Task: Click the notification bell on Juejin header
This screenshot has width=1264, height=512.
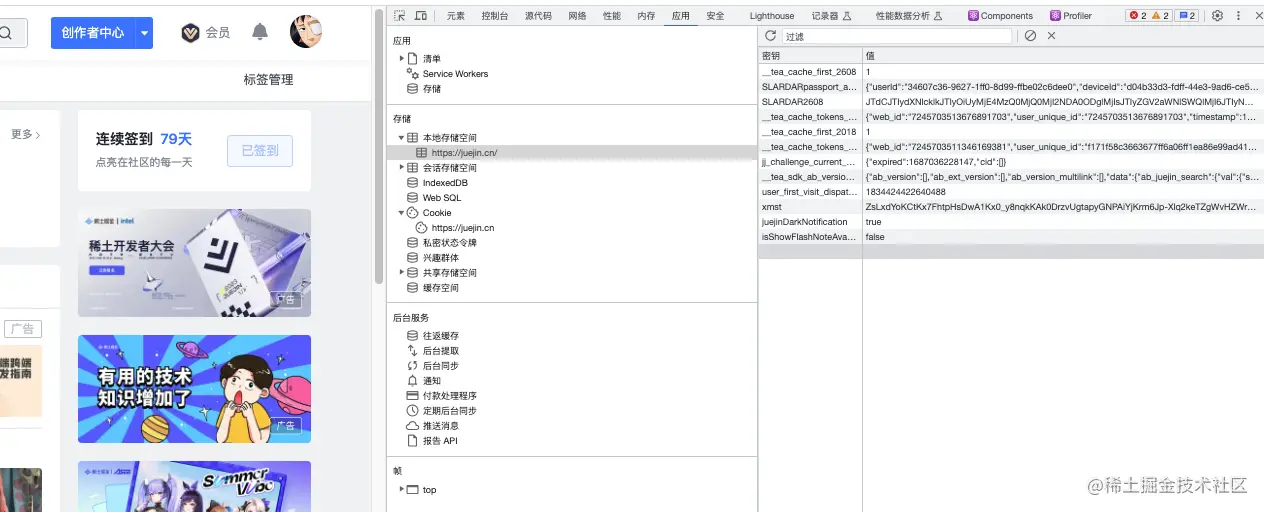Action: tap(260, 32)
